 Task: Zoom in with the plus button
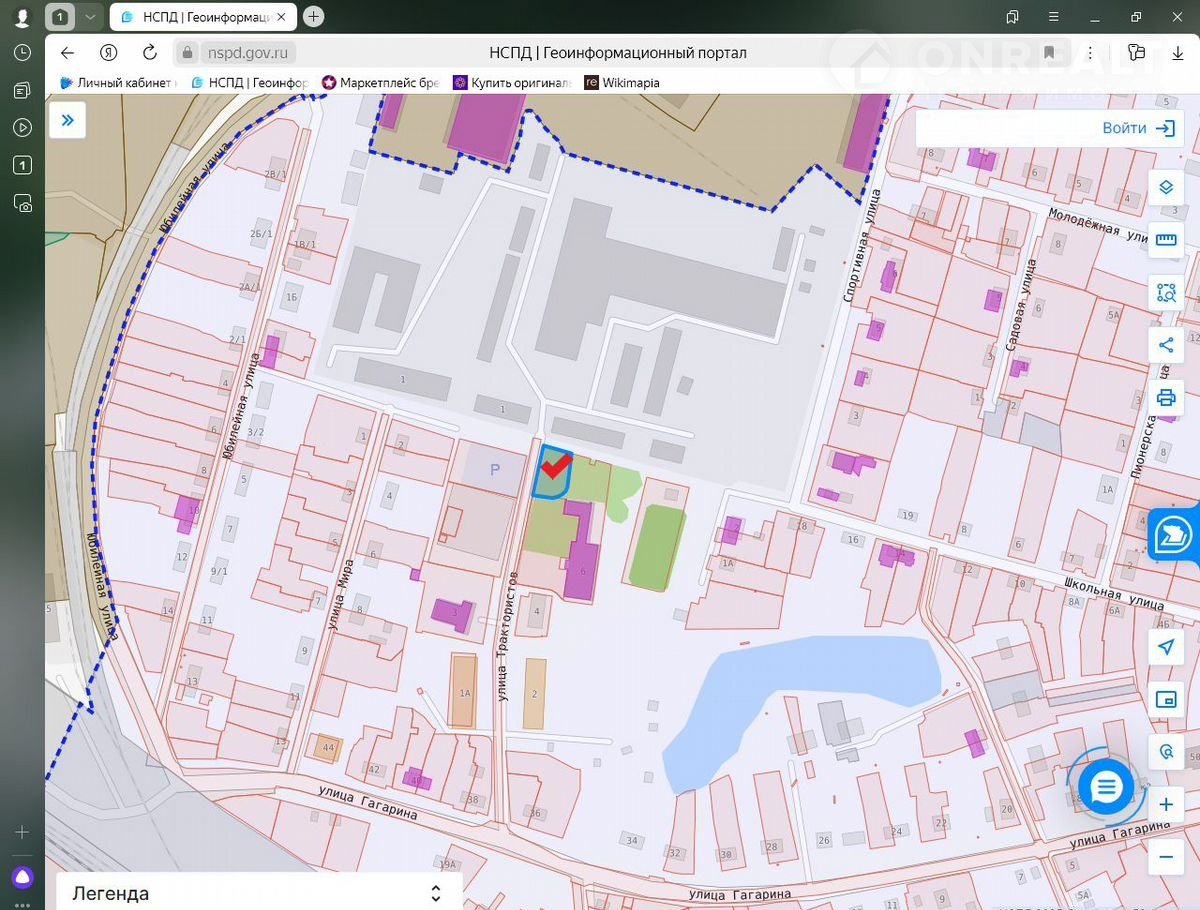tap(1165, 805)
